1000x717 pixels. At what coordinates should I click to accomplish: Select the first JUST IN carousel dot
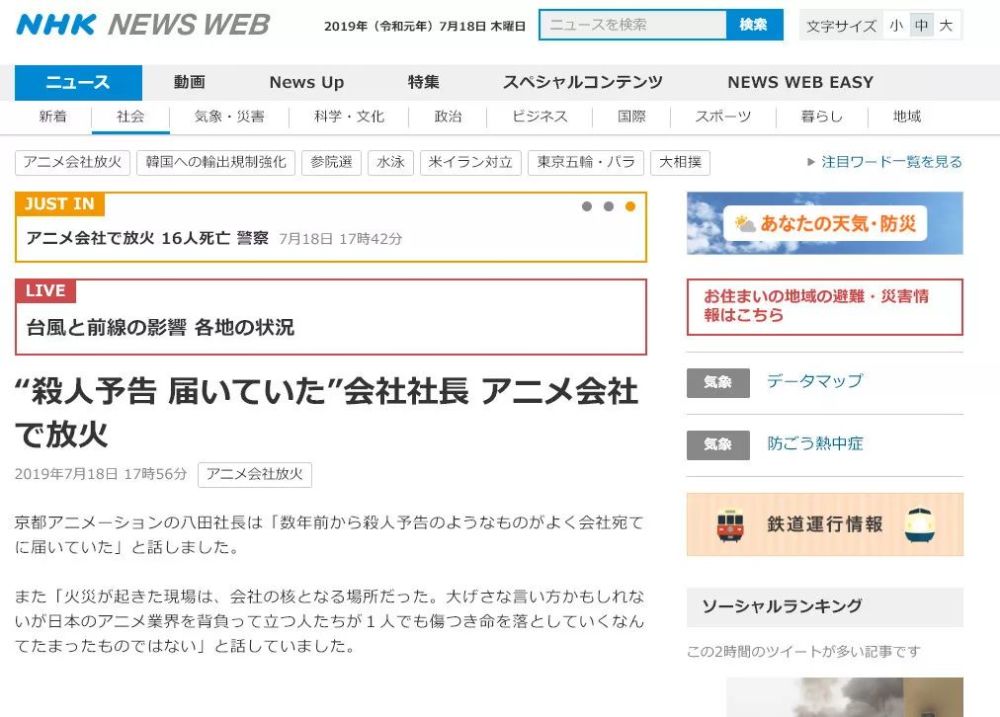[587, 207]
